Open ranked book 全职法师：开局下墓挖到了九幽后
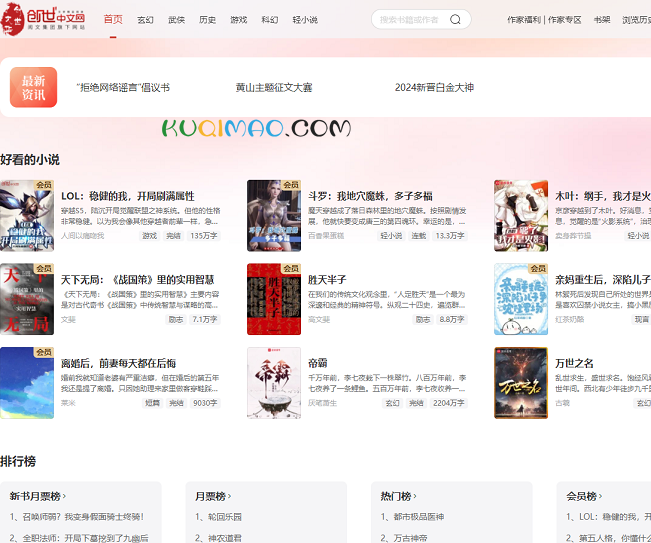 (x=79, y=538)
